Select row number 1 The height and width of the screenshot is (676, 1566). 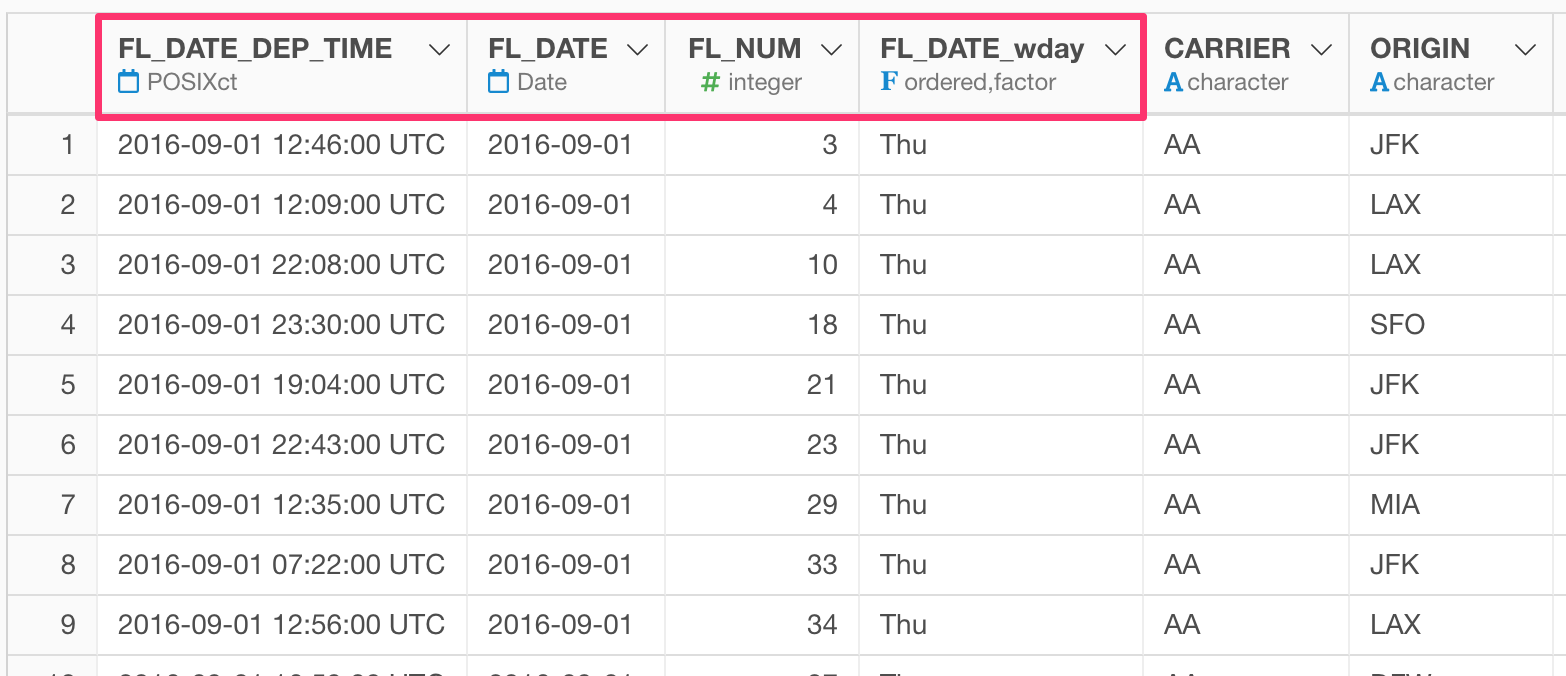67,145
